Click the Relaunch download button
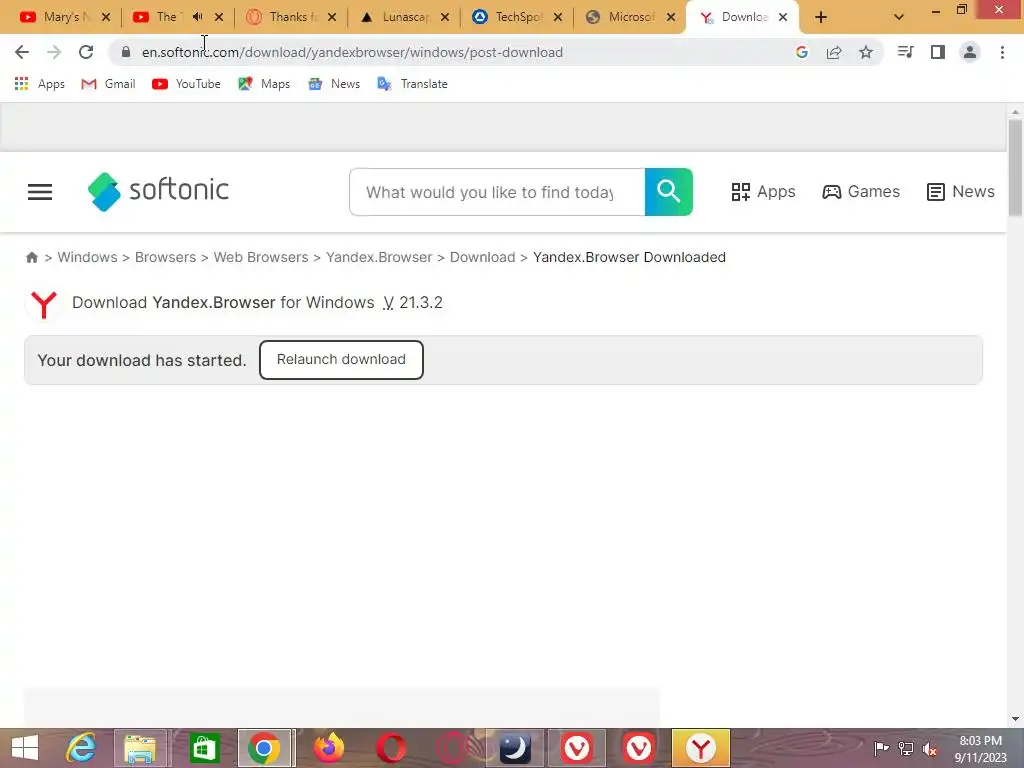The height and width of the screenshot is (768, 1024). pos(341,360)
